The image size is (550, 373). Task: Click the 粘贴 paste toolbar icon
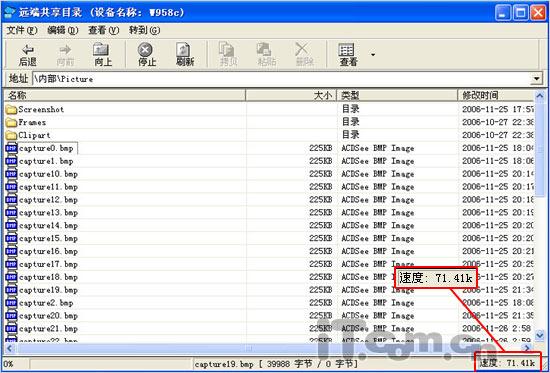point(266,55)
